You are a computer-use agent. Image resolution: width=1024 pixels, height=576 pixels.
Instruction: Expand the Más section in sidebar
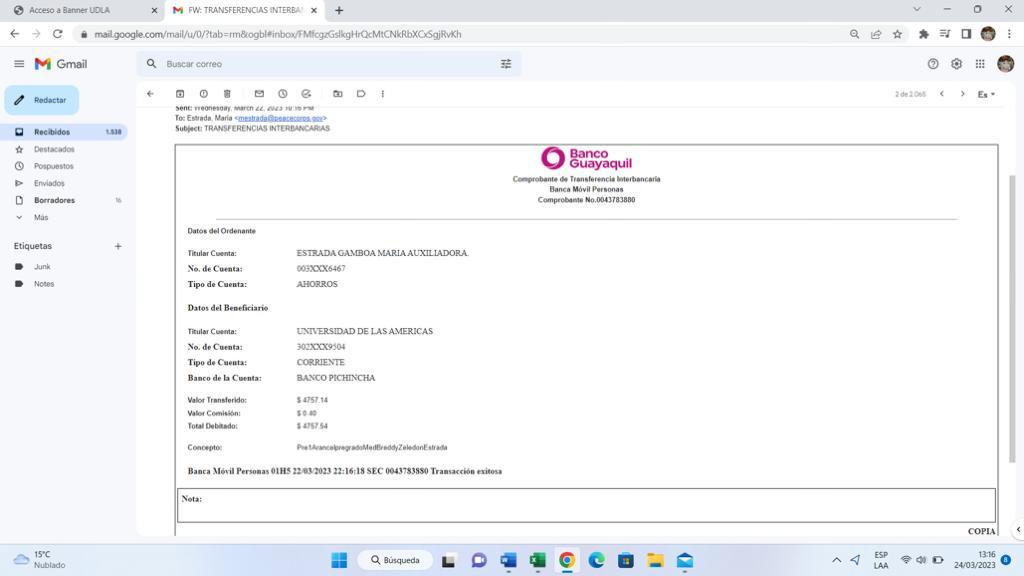click(40, 217)
